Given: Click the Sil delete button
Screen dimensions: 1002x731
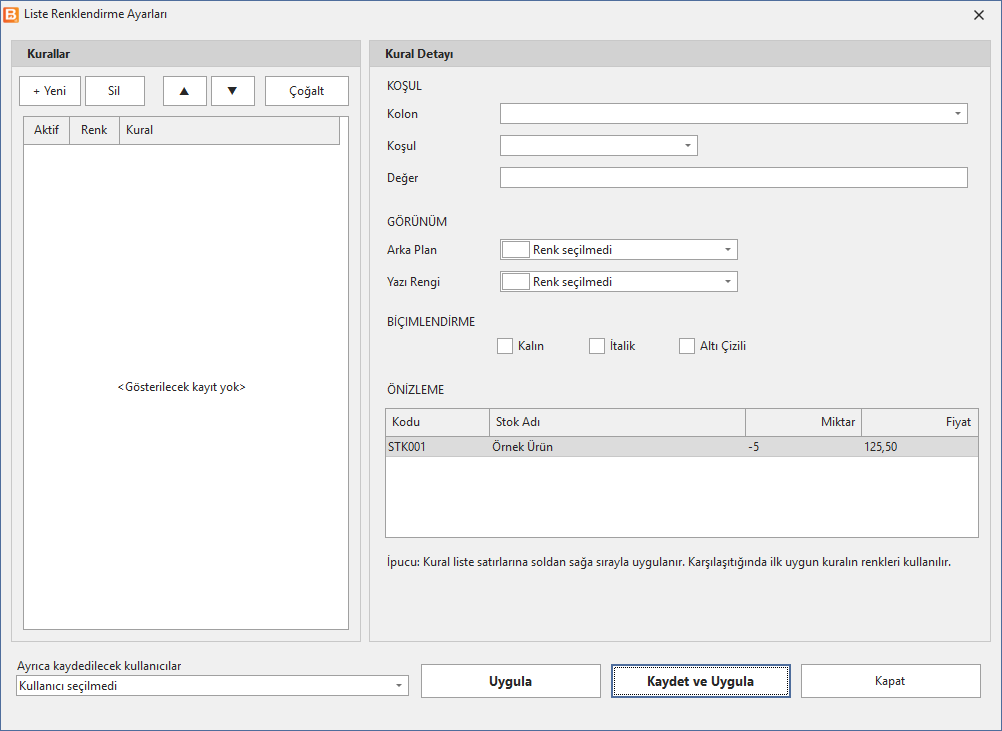Looking at the screenshot, I should (x=114, y=91).
